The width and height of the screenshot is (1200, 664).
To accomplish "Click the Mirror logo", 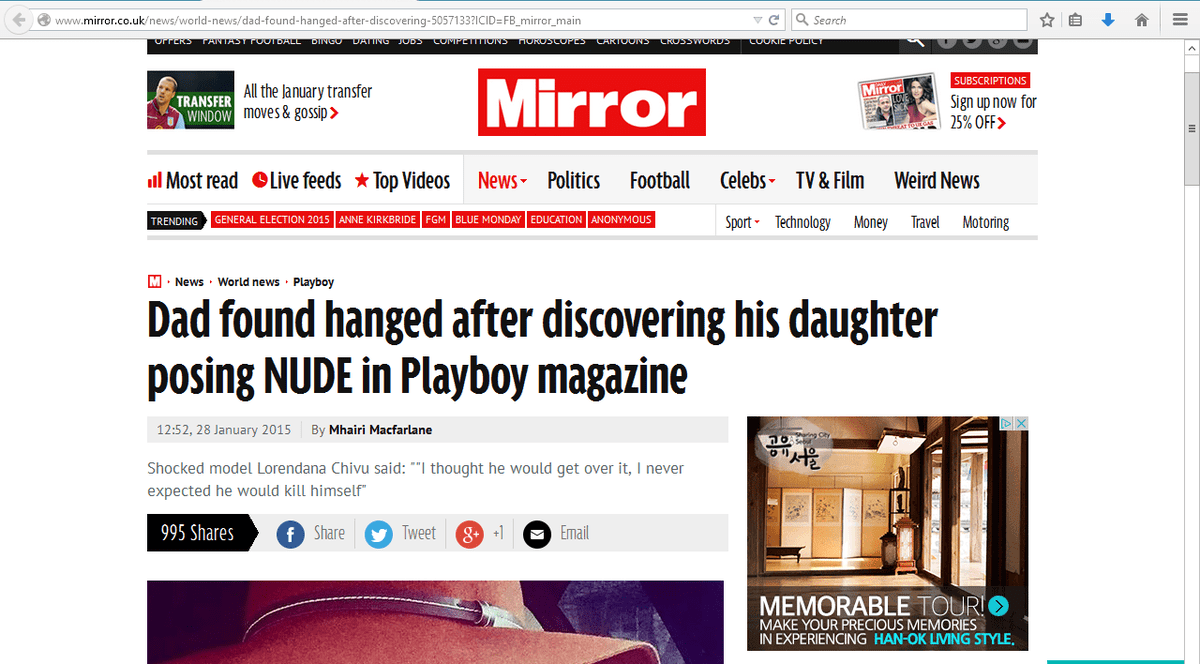I will click(592, 102).
